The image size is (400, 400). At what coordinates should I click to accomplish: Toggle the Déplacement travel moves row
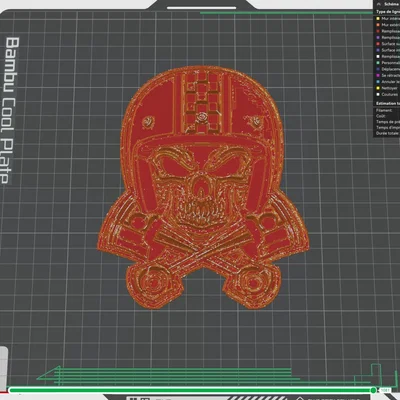388,69
